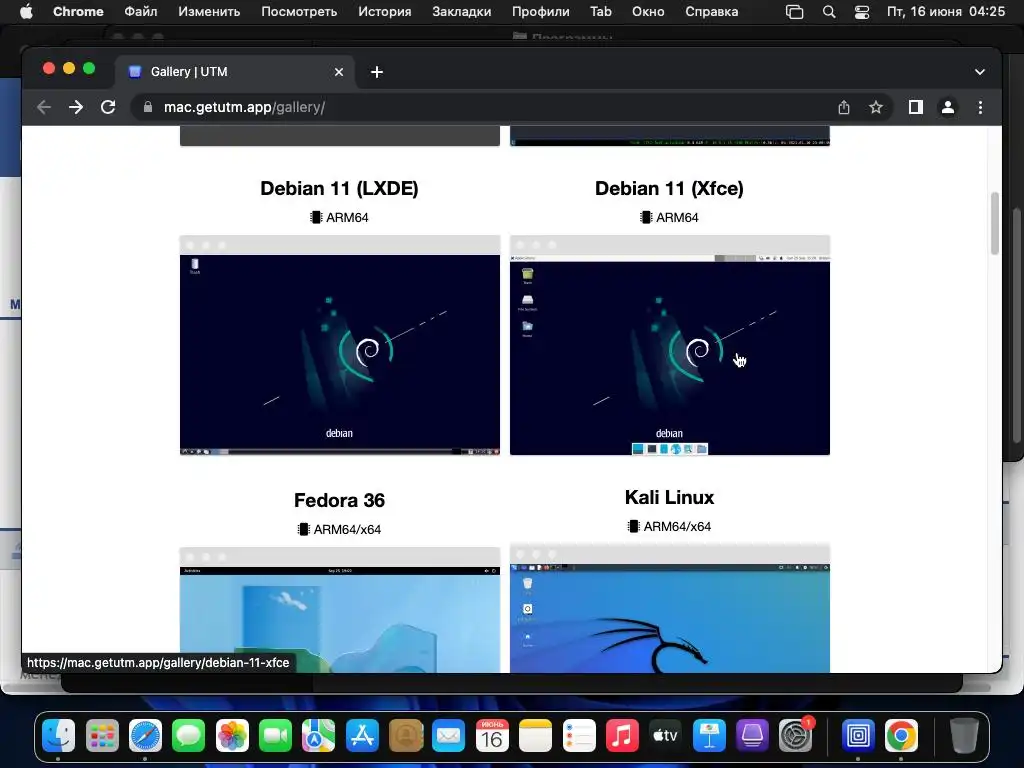Viewport: 1024px width, 768px height.
Task: Open a new tab with plus button
Action: pyautogui.click(x=377, y=72)
